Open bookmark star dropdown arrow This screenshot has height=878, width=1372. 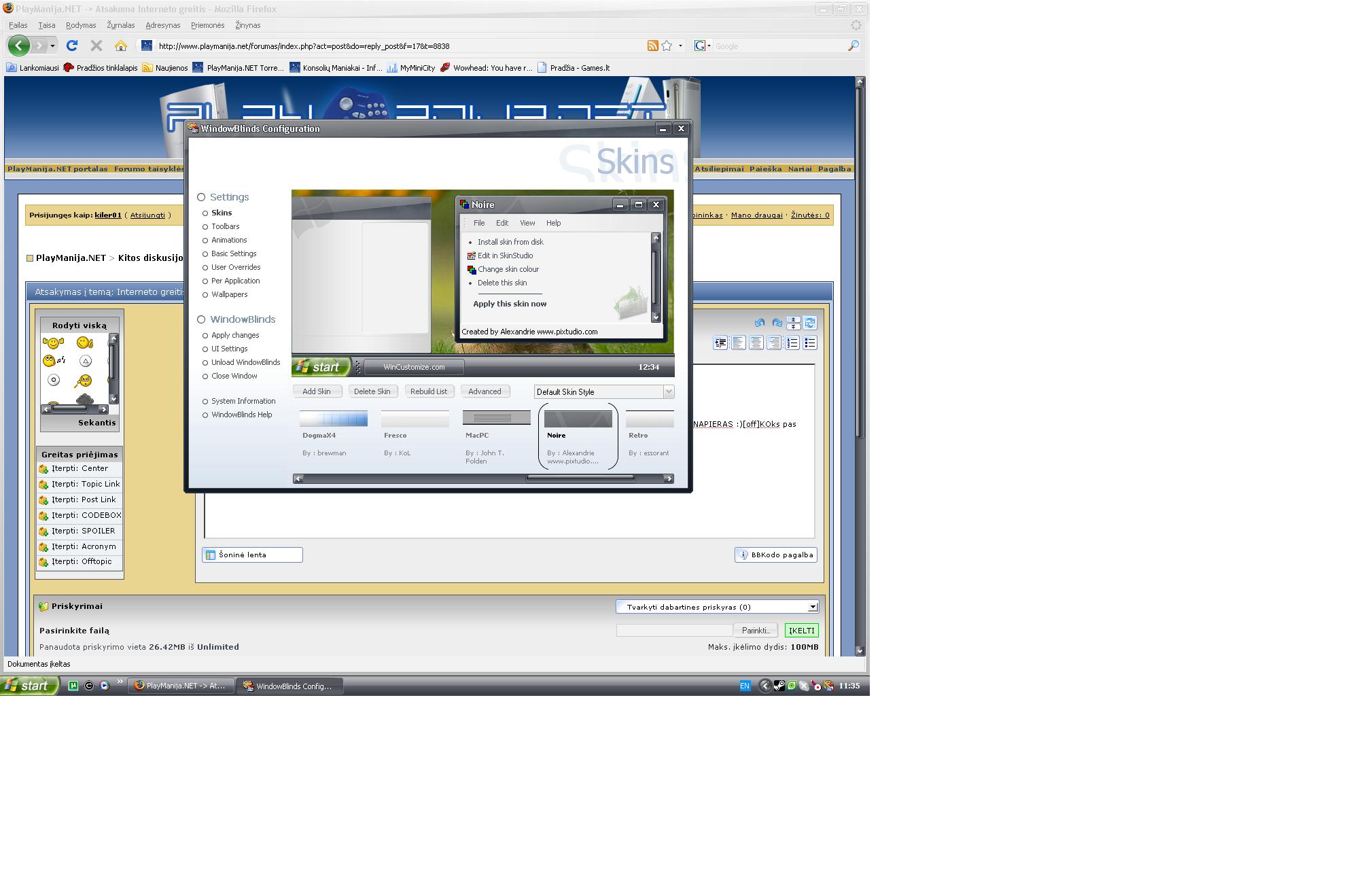click(x=680, y=46)
